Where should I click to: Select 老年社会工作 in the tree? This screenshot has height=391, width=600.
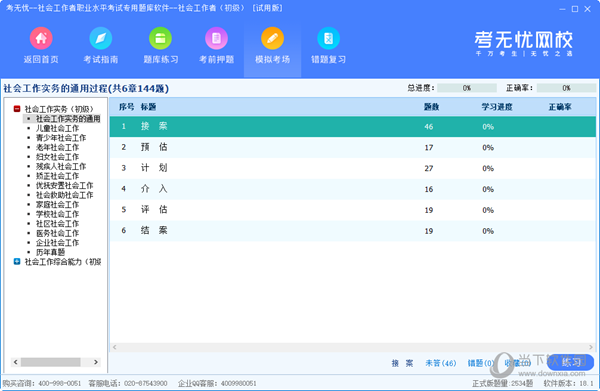pos(57,147)
